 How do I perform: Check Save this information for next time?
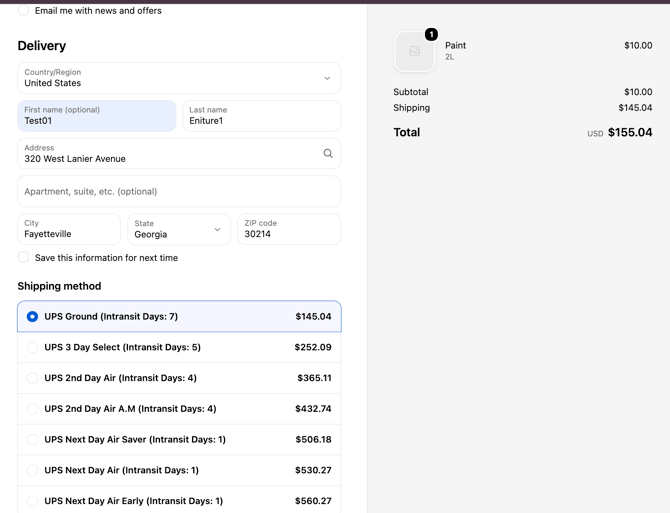24,257
